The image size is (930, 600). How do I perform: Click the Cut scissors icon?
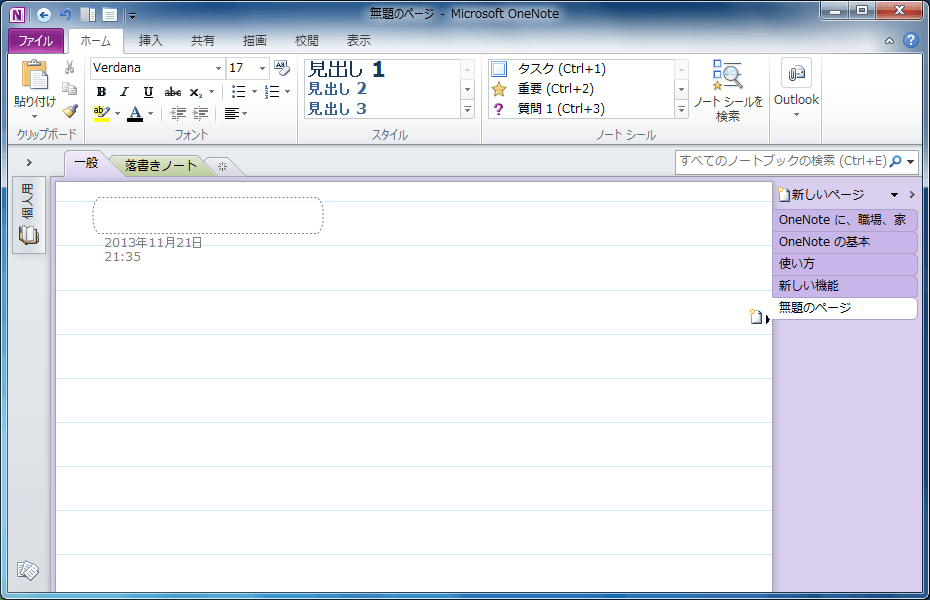70,68
